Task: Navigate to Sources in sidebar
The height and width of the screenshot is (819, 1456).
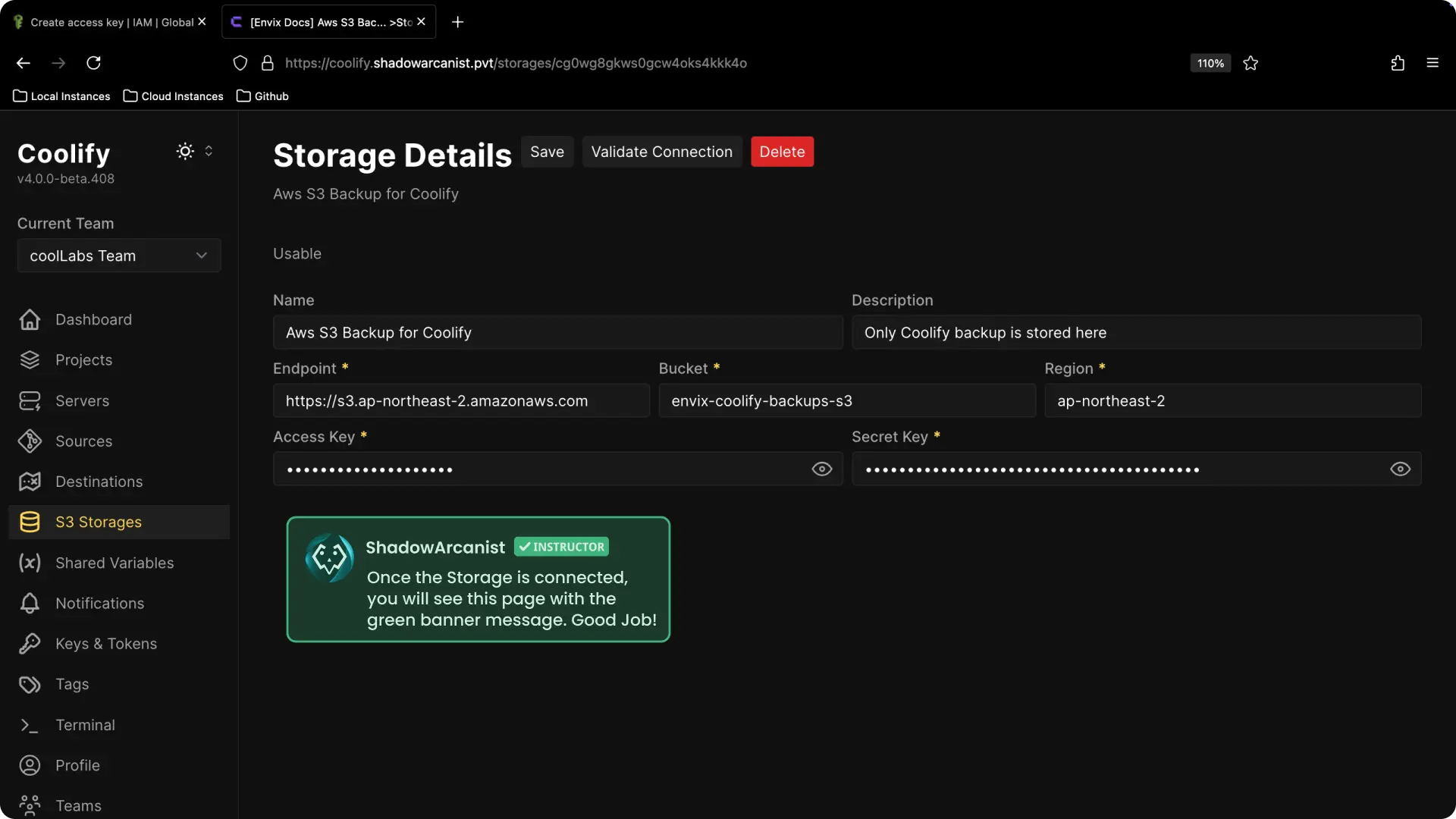Action: (83, 441)
